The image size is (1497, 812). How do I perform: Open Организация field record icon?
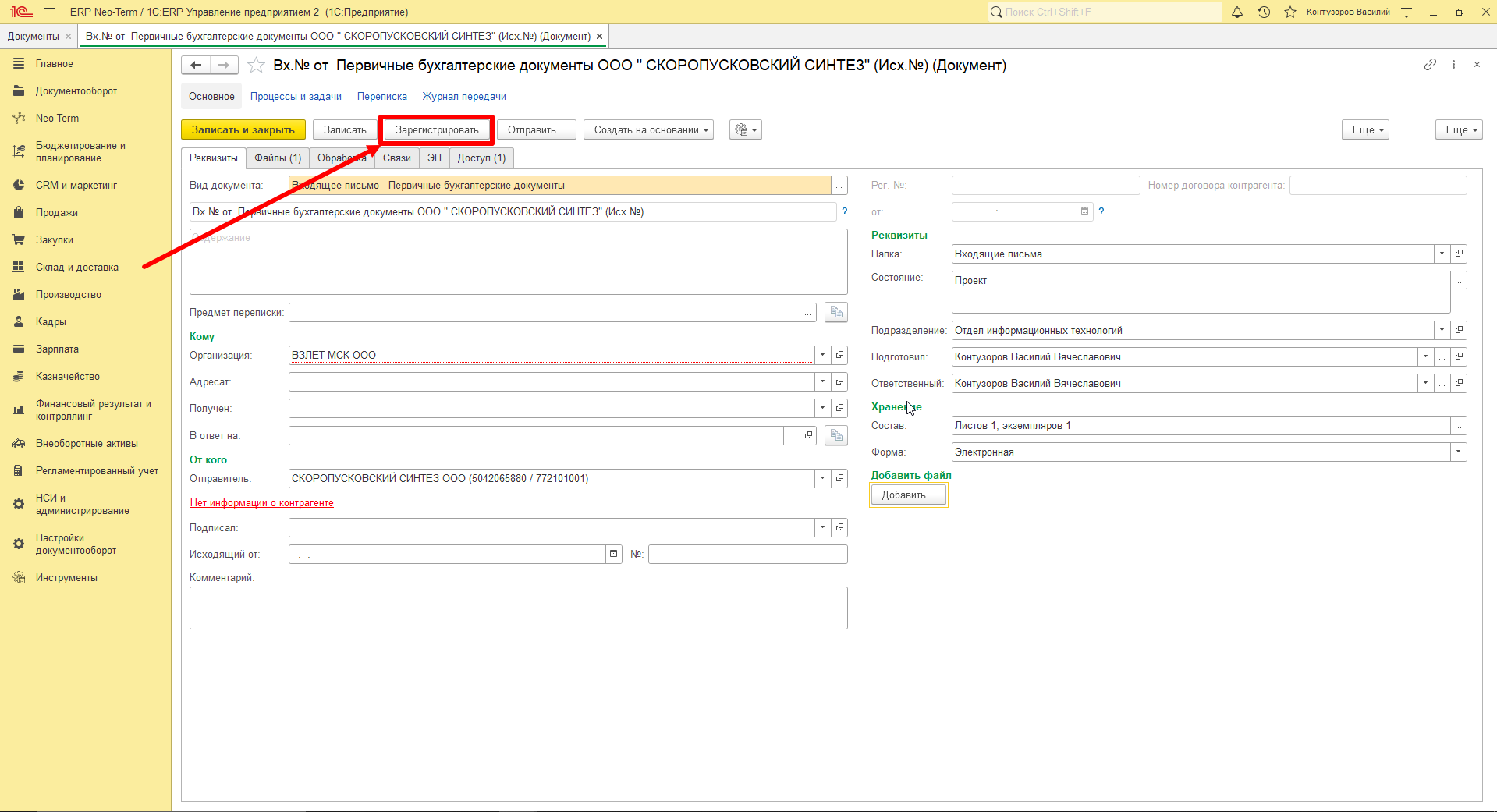[839, 355]
